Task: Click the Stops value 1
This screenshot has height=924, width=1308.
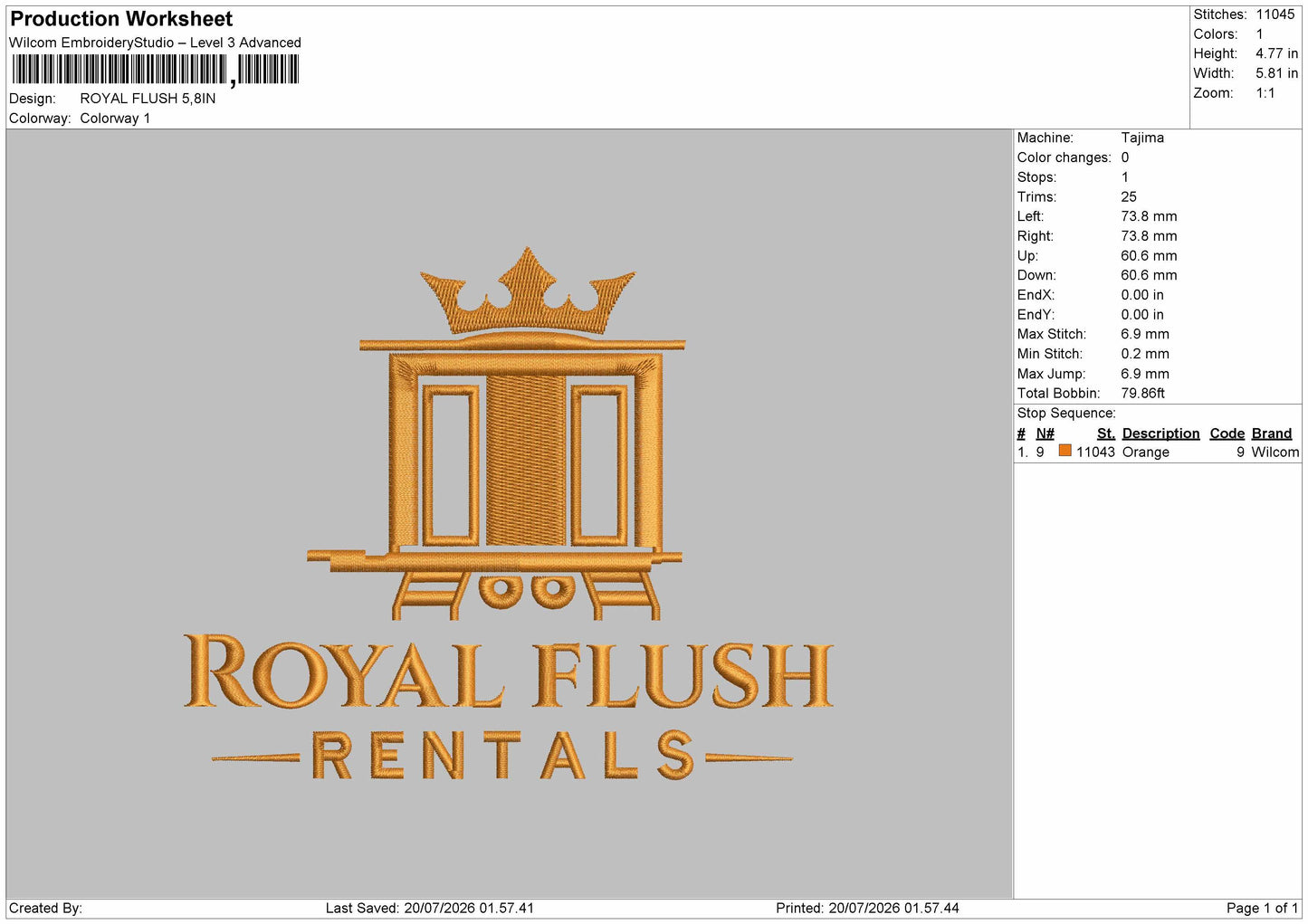Action: click(1125, 177)
